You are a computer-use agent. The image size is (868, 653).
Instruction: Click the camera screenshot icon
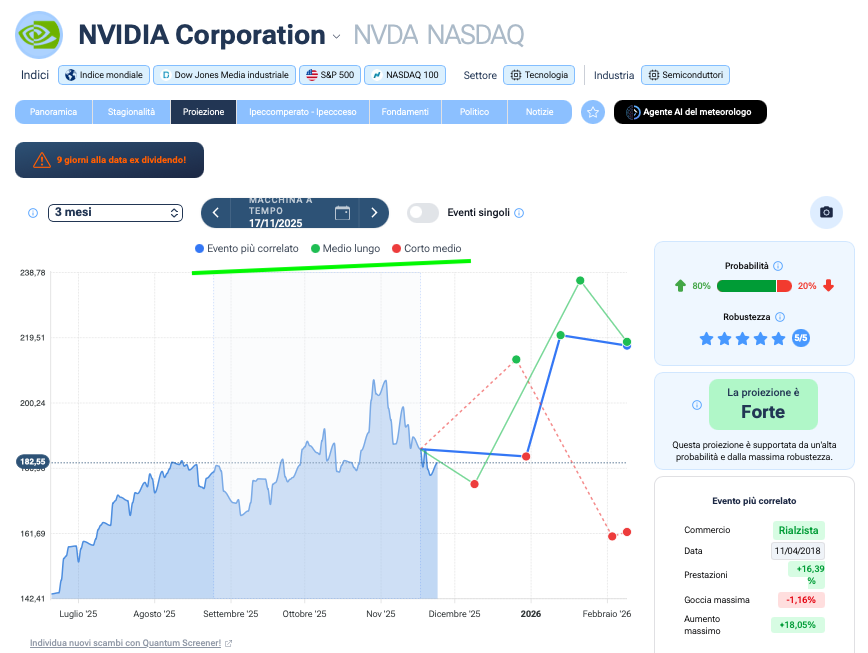(x=826, y=212)
